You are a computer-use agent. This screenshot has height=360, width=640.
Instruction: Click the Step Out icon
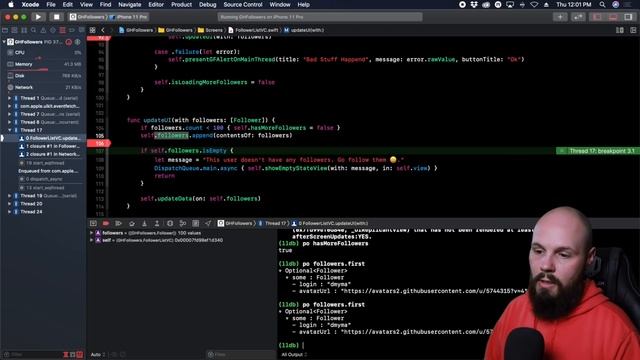point(157,223)
